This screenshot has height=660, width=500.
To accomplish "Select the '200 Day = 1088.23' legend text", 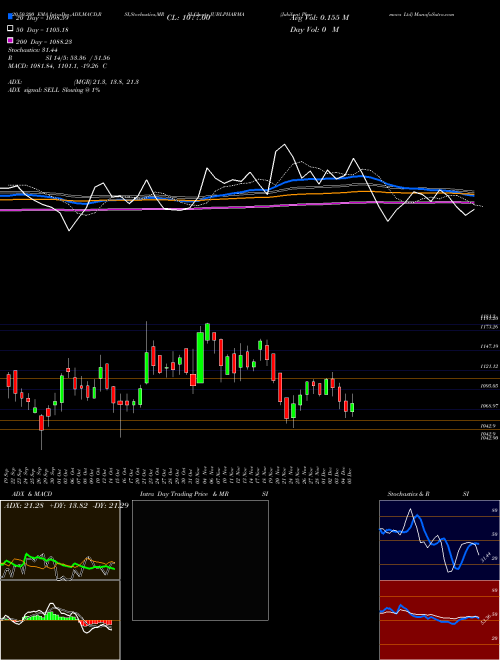I will 45,42.
